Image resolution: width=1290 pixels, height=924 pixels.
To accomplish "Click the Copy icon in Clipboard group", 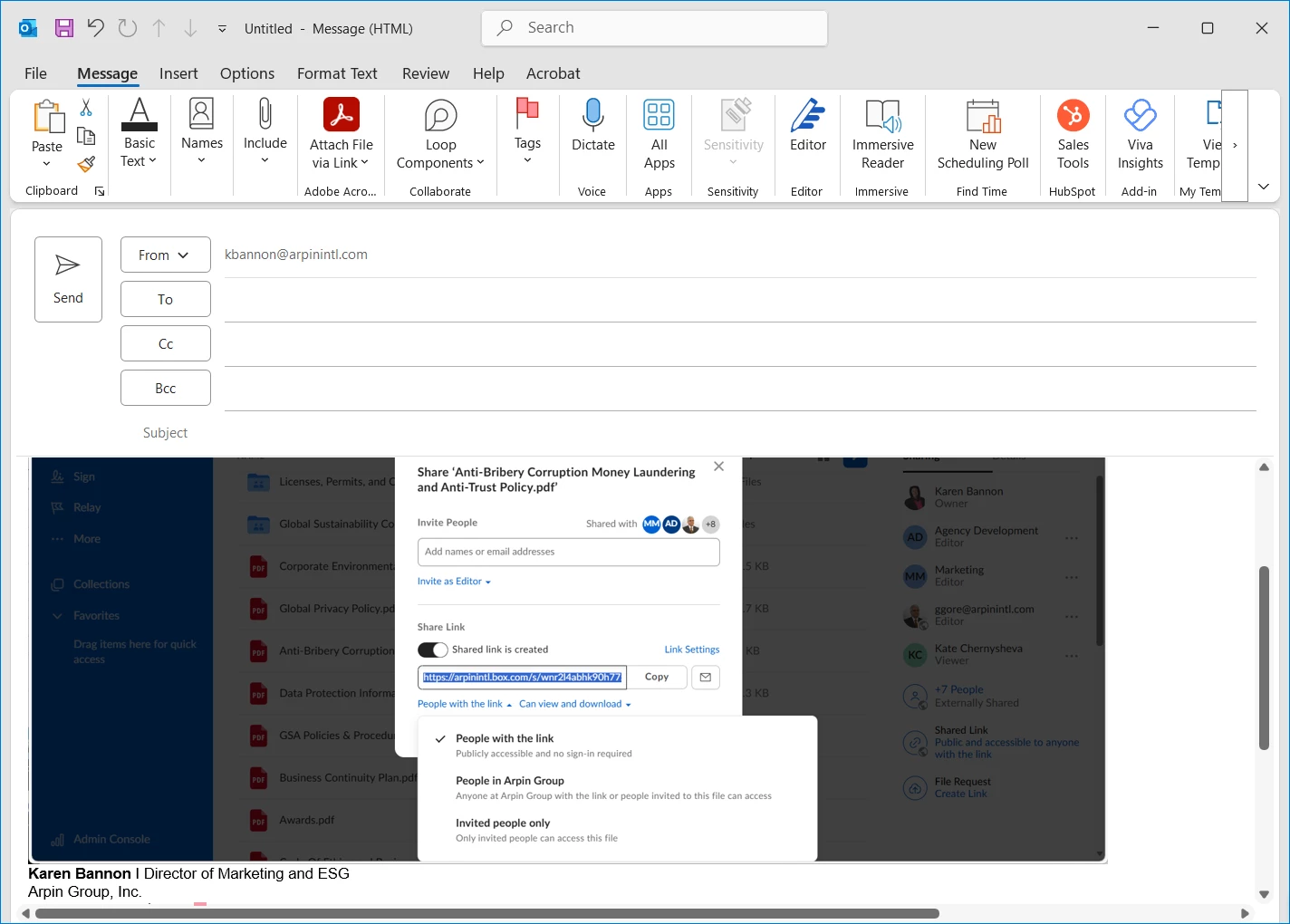I will 86,136.
